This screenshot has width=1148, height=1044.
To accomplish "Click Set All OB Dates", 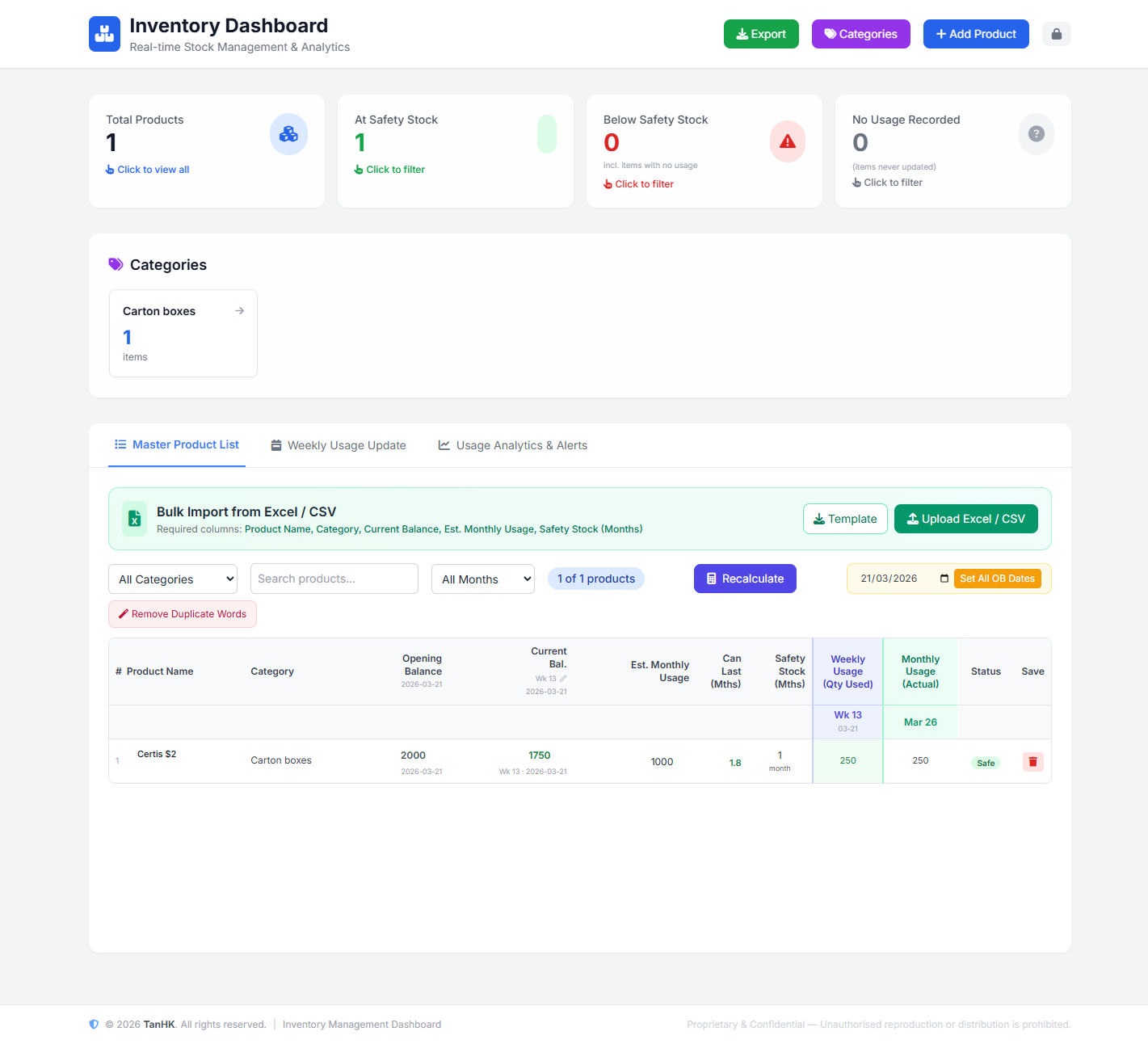I will pyautogui.click(x=997, y=579).
